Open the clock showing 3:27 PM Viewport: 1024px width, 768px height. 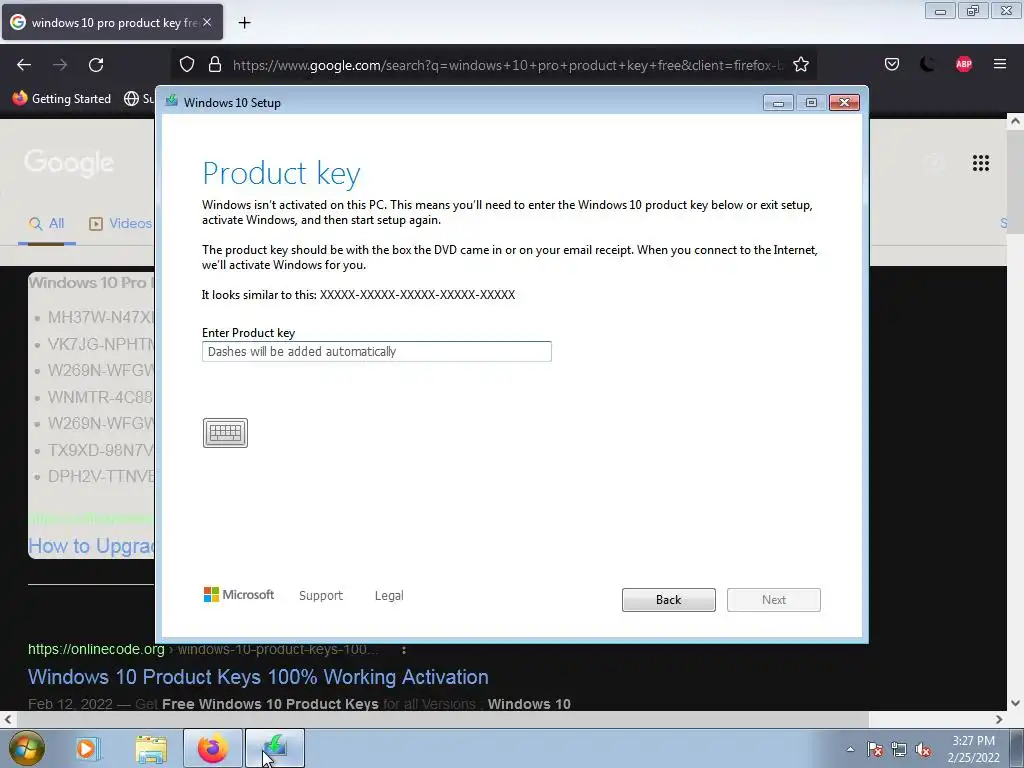point(974,748)
